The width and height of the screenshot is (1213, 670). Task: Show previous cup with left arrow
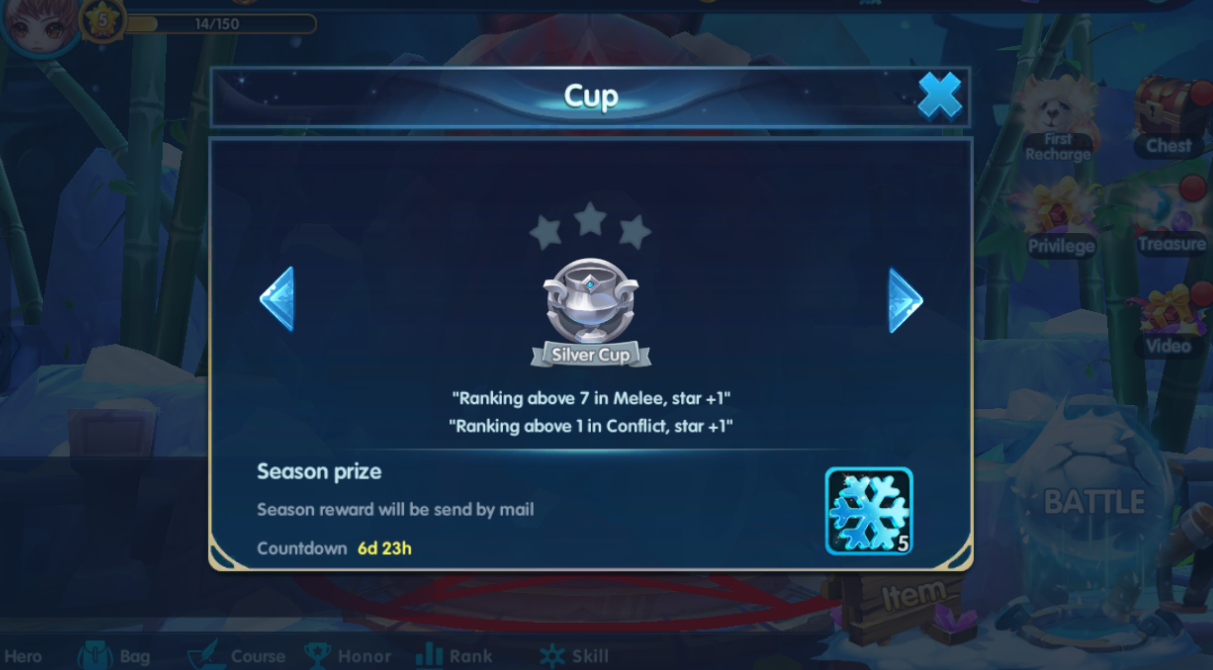click(277, 299)
